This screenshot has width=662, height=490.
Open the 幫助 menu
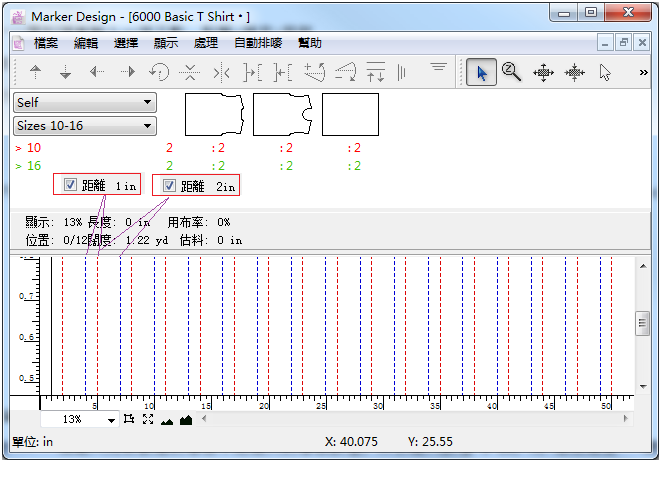(310, 43)
